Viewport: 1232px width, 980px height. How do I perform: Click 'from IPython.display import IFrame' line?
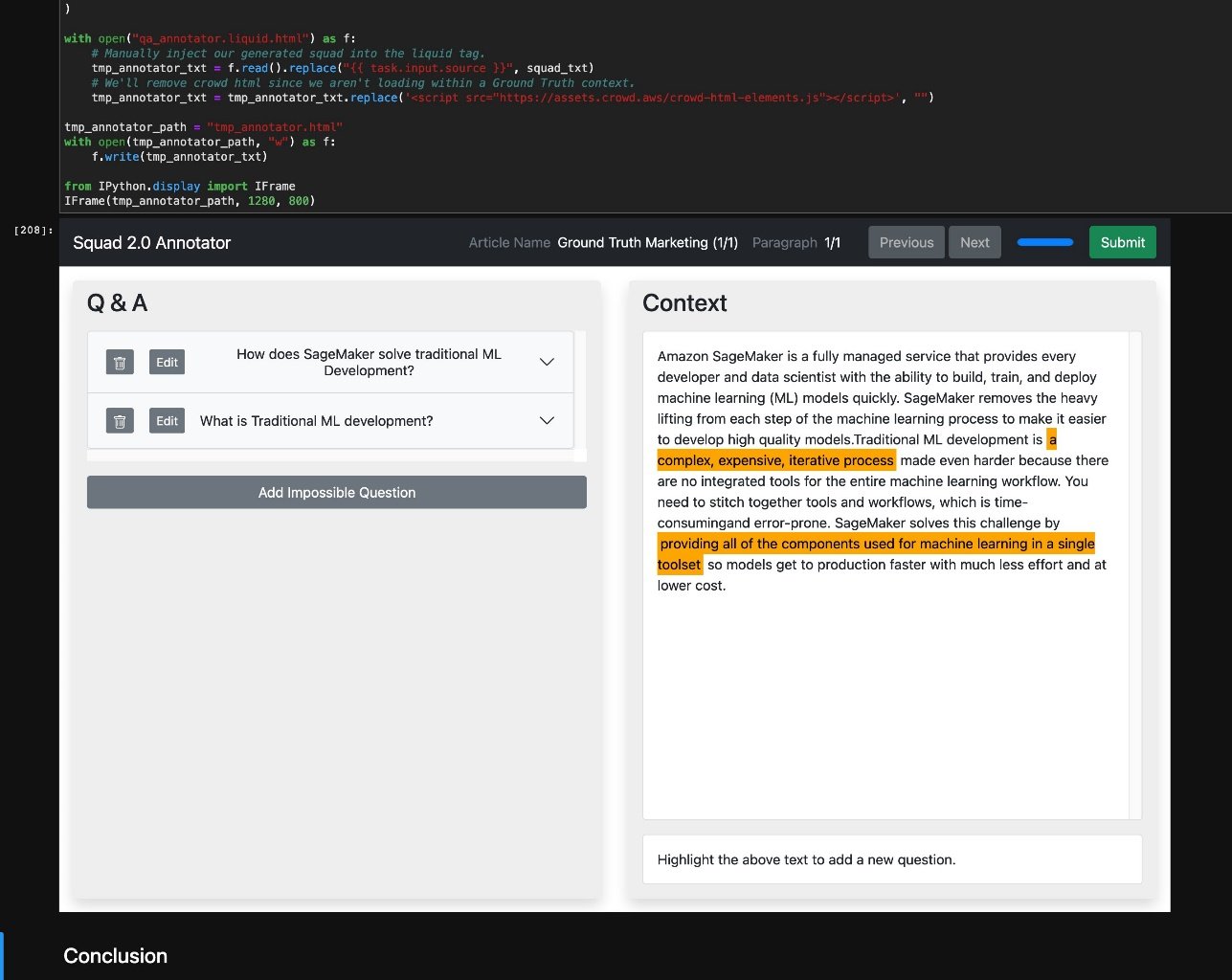(180, 186)
